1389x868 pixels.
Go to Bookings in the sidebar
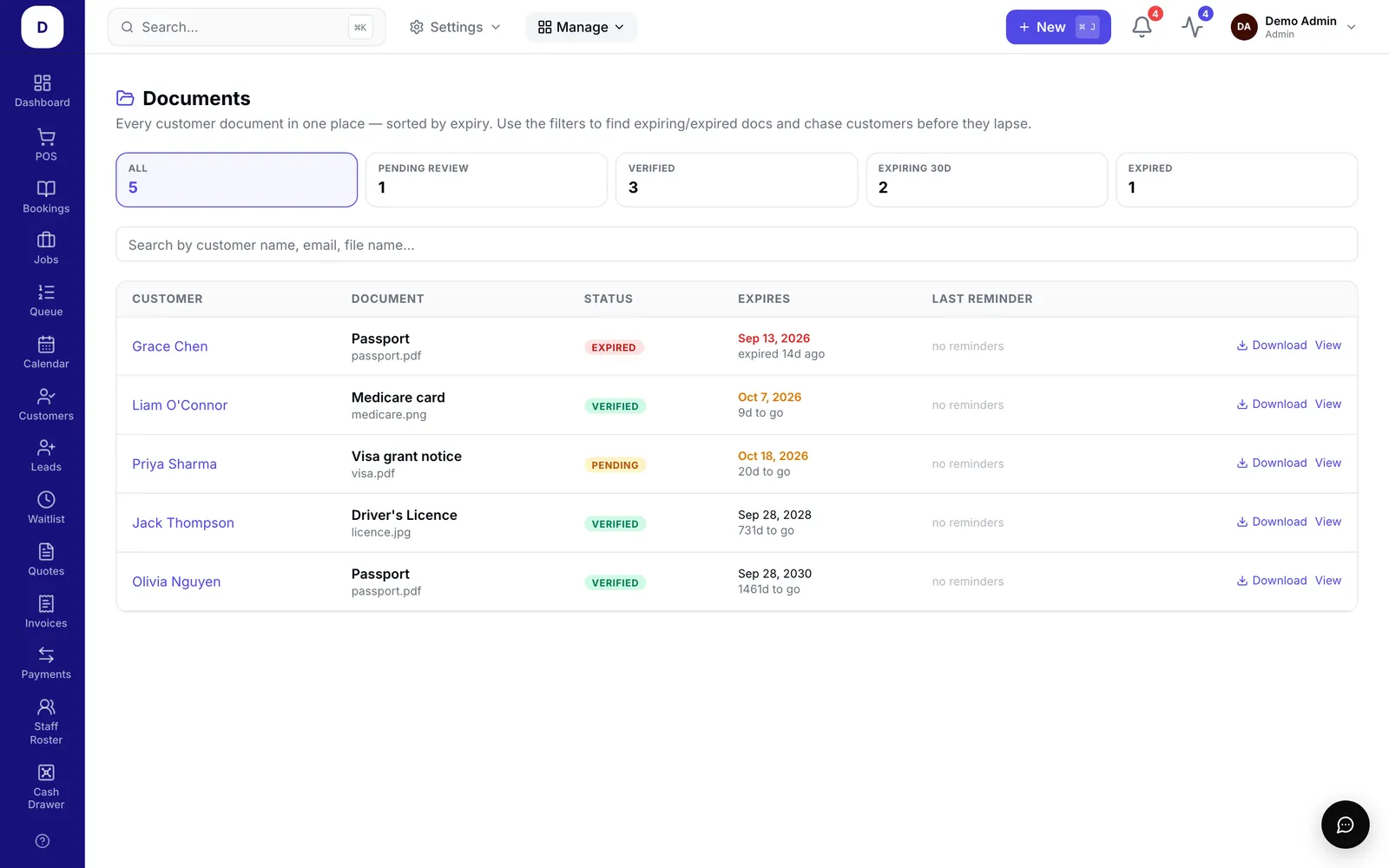tap(46, 196)
